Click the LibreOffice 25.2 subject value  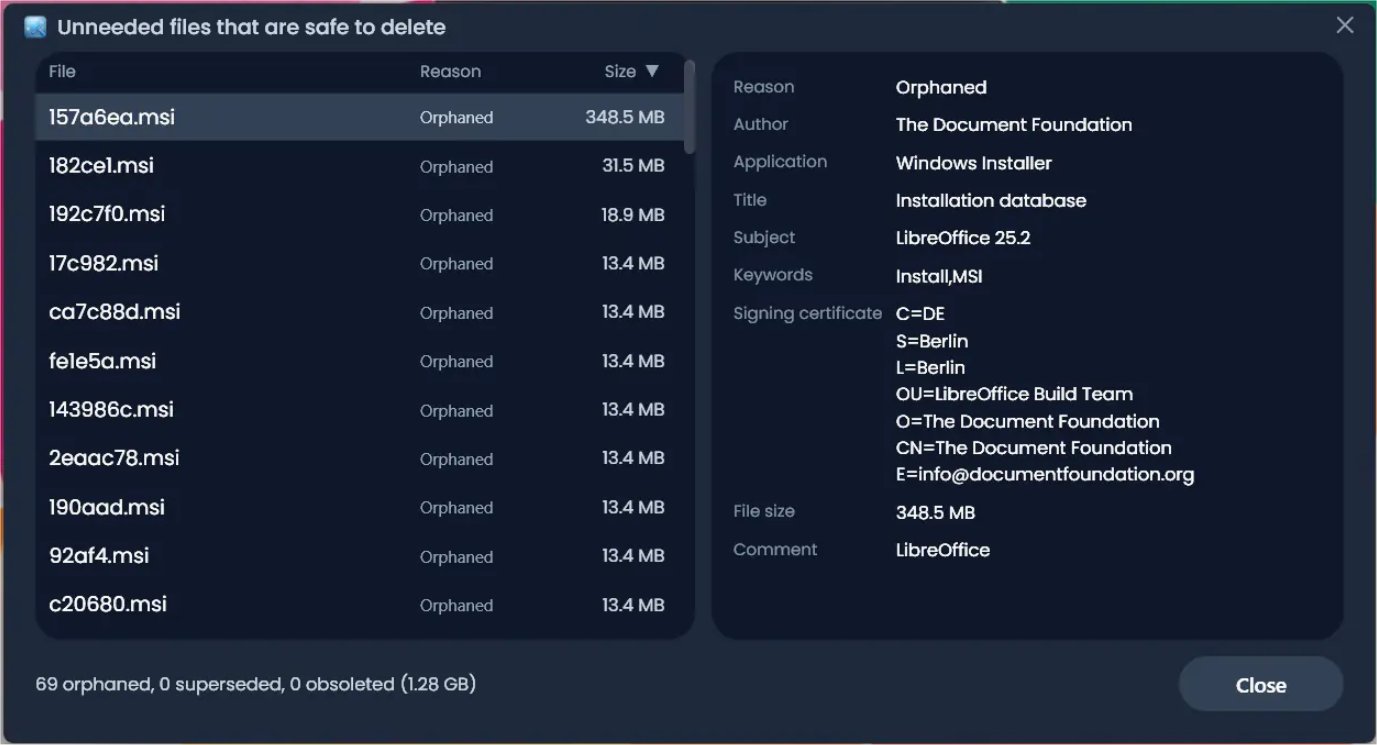[x=963, y=238]
